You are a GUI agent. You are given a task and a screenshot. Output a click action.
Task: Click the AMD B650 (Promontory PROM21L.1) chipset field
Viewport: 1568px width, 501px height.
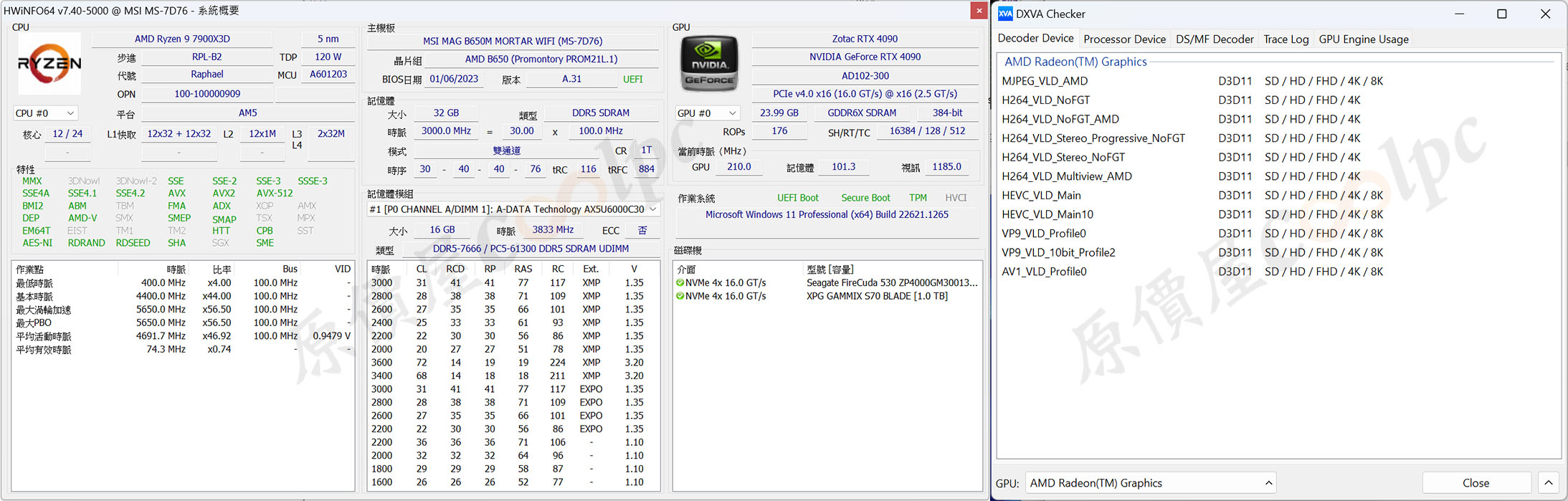tap(541, 59)
